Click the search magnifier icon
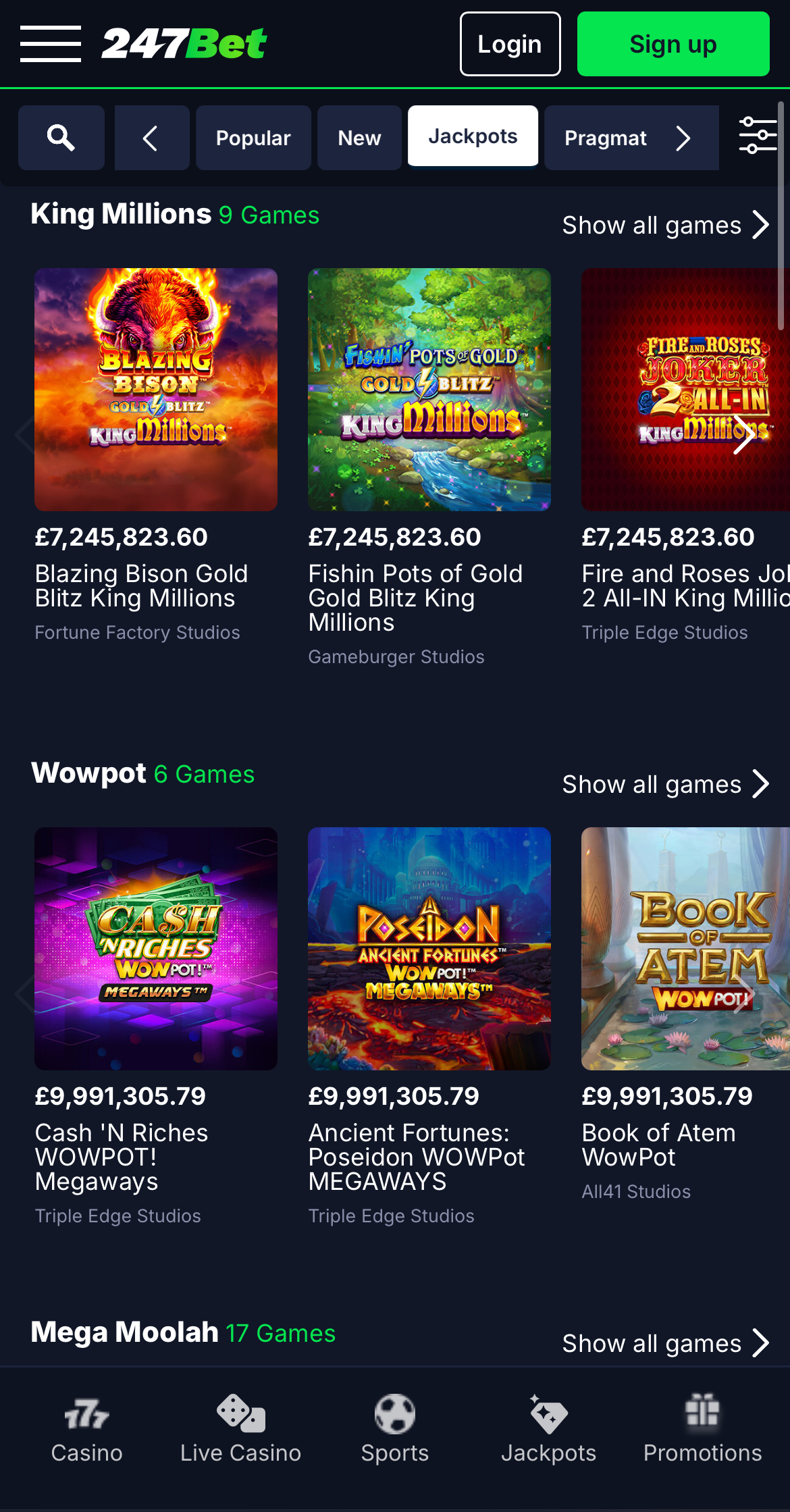The height and width of the screenshot is (1512, 790). tap(61, 138)
